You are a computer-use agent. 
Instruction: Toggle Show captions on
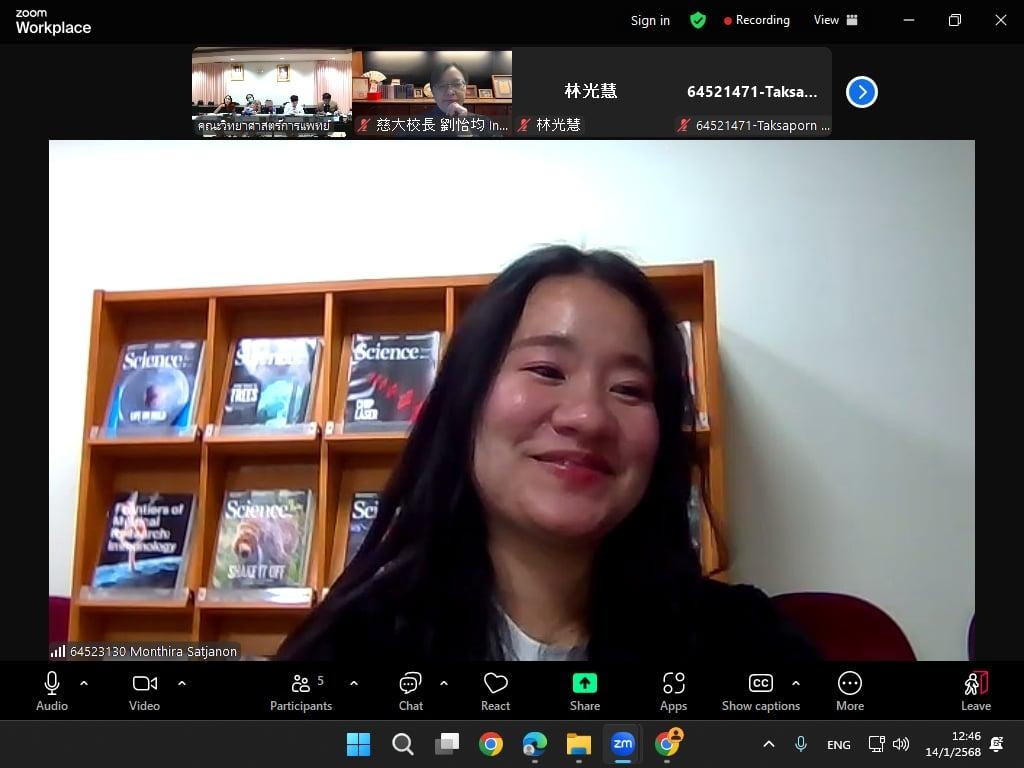pos(760,691)
